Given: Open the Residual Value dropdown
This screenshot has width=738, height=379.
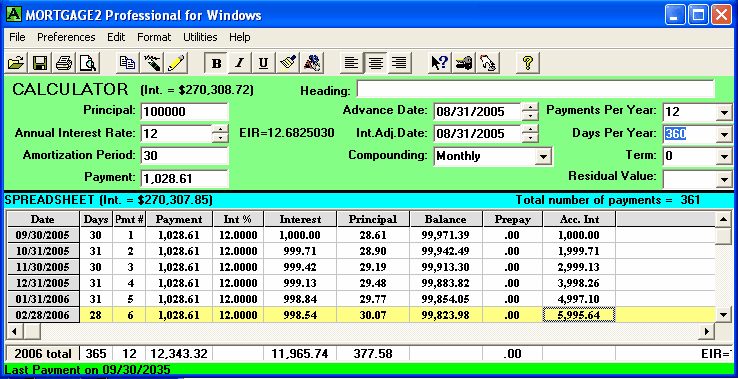Looking at the screenshot, I should [x=723, y=178].
